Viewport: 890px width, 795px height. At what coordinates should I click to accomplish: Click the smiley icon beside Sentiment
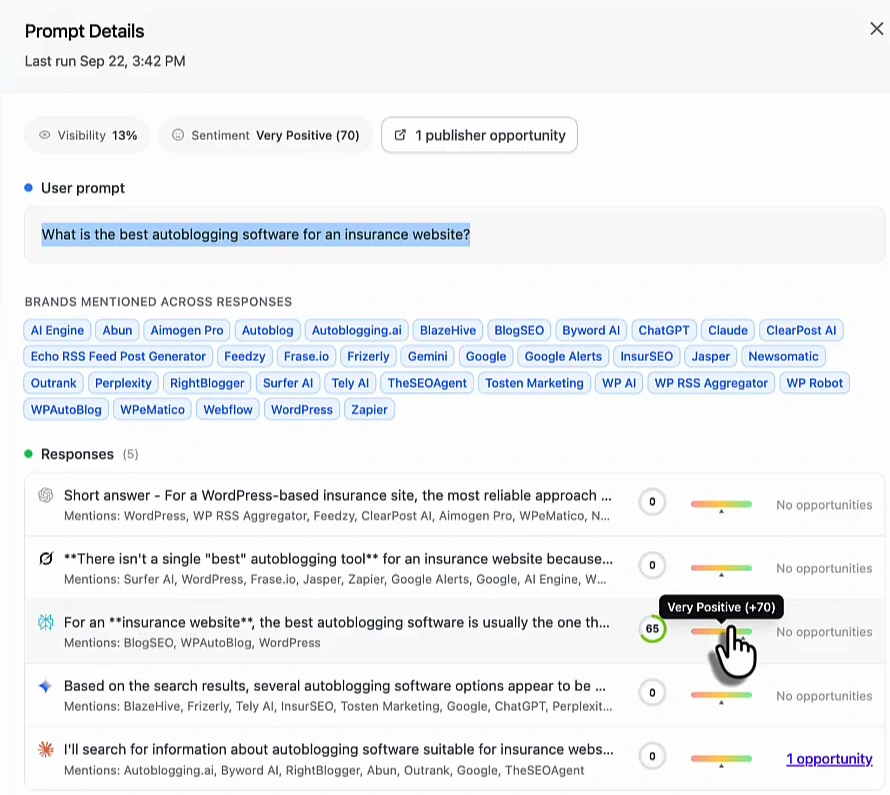178,135
